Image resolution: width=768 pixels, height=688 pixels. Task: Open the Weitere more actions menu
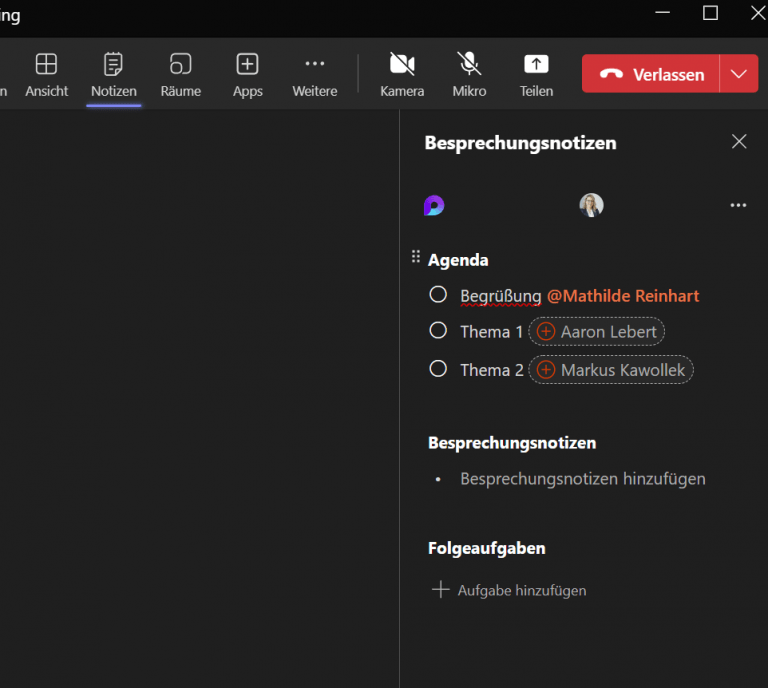(x=314, y=75)
